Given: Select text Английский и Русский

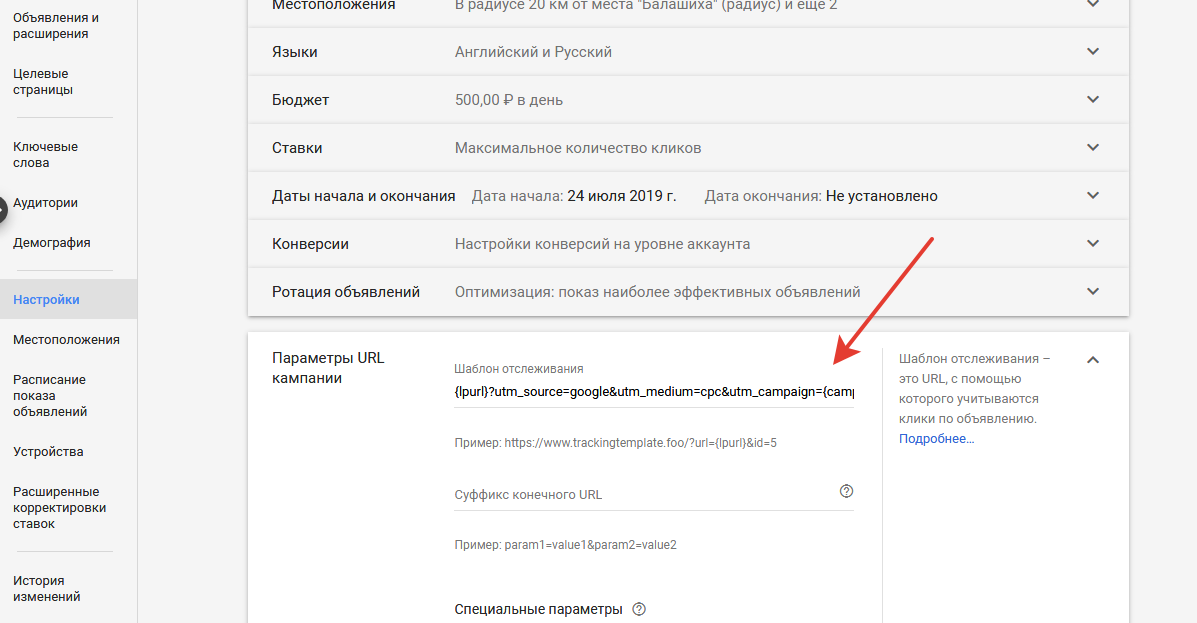Looking at the screenshot, I should (533, 52).
